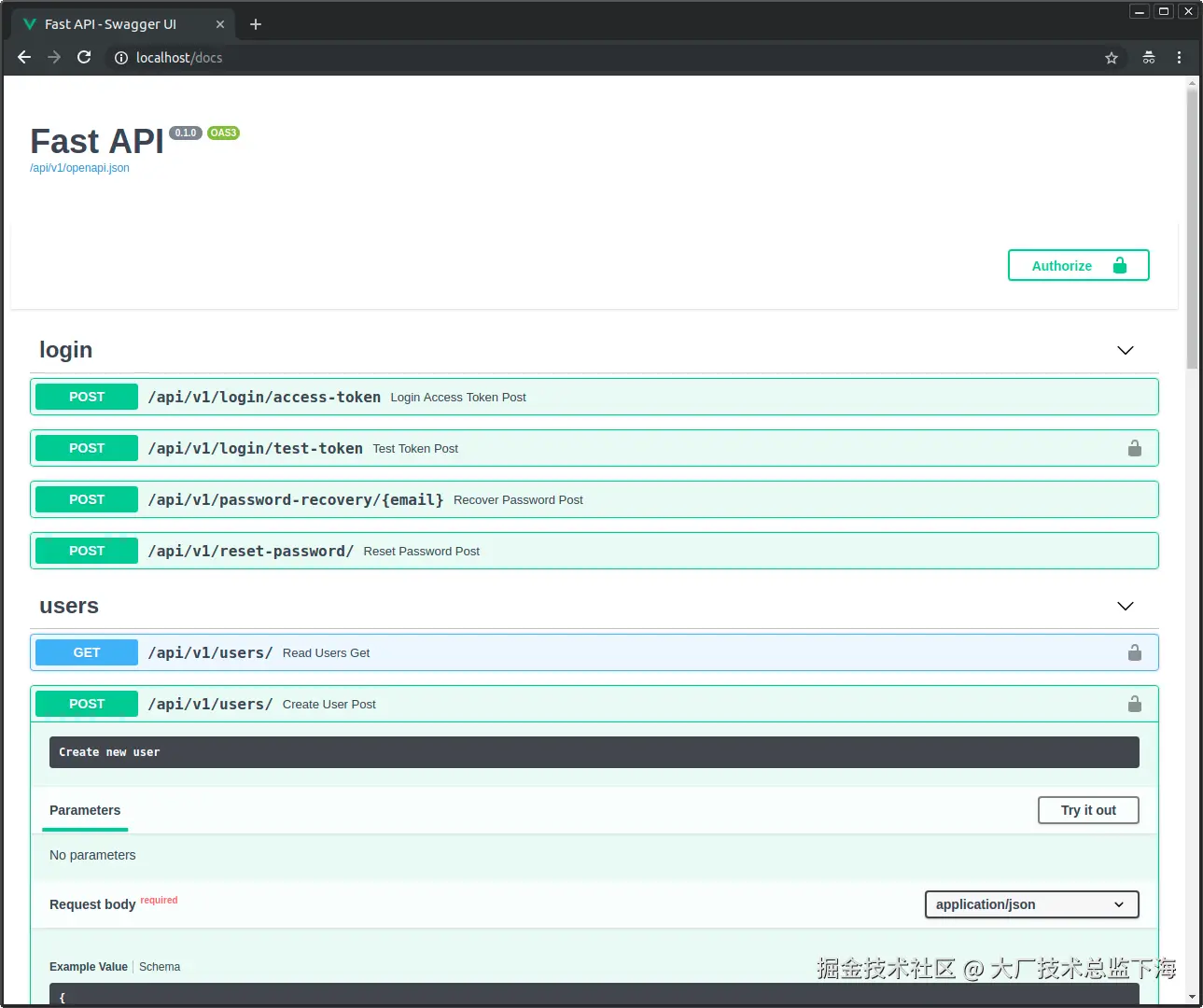The height and width of the screenshot is (1008, 1203).
Task: Click the 'No parameters' text
Action: click(92, 855)
